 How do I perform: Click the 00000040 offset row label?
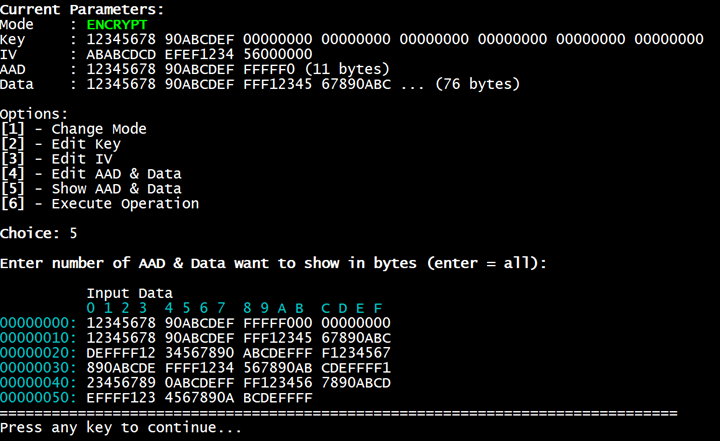tap(38, 383)
